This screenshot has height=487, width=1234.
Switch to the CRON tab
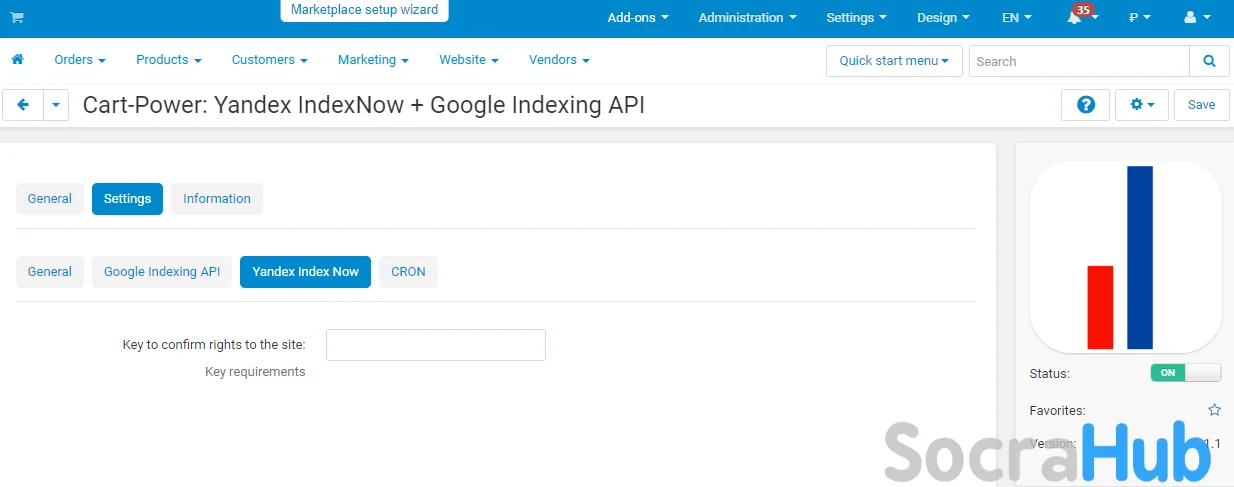(408, 272)
